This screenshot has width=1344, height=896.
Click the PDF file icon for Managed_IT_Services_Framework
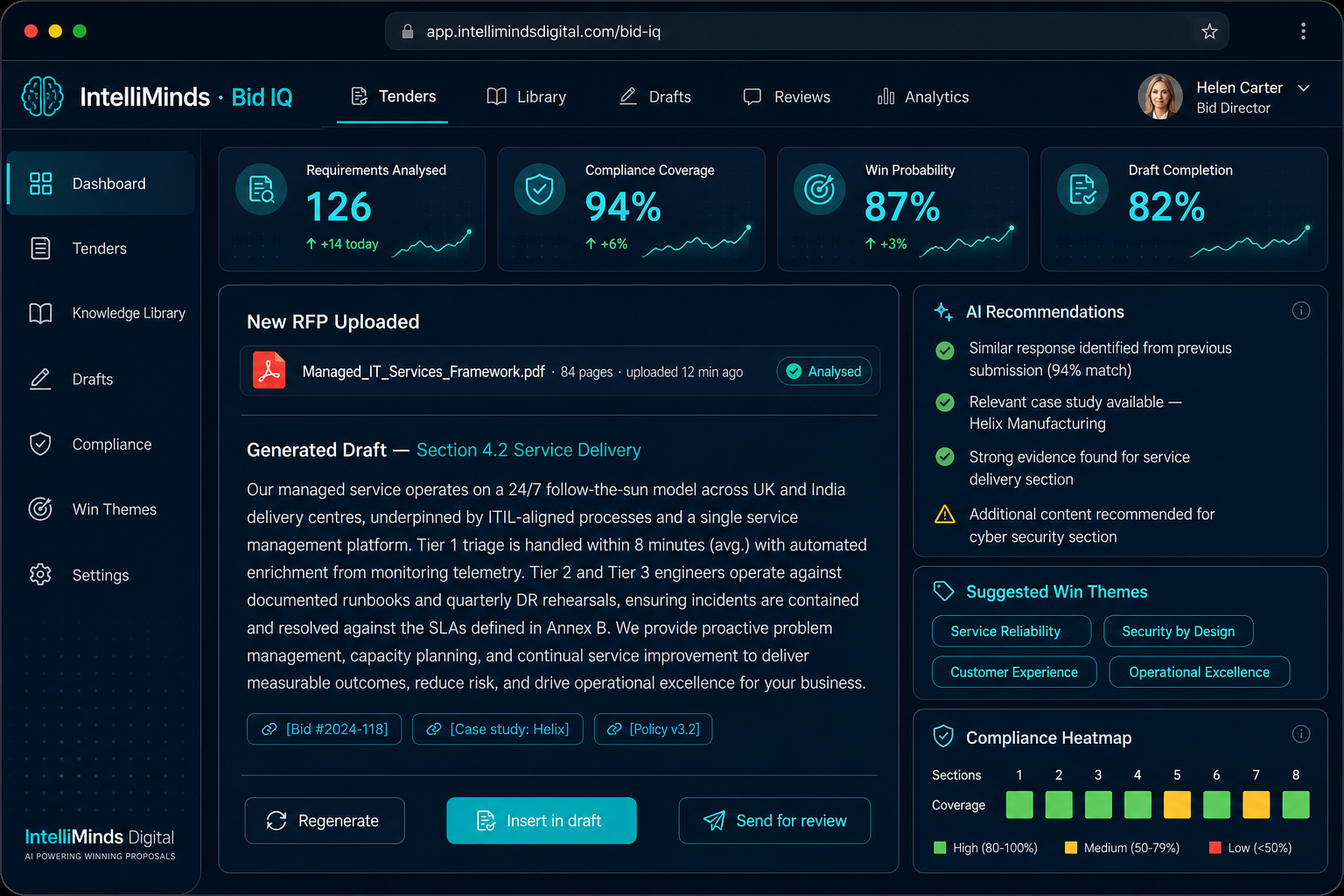[269, 370]
